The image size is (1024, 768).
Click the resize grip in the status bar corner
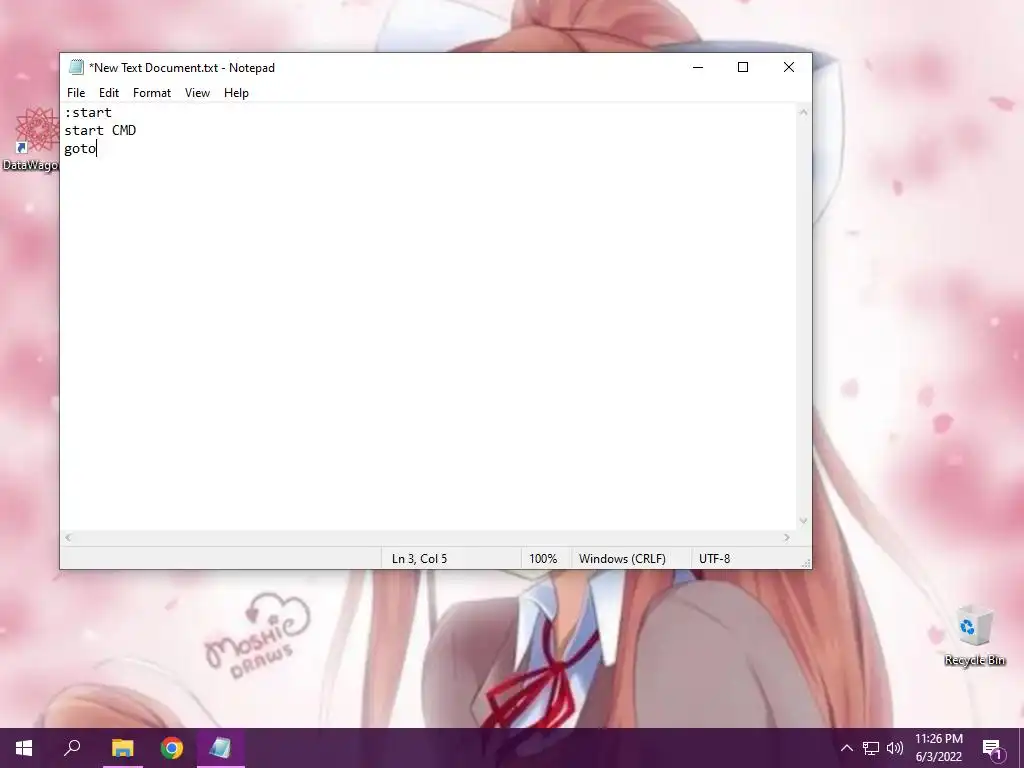tap(806, 563)
